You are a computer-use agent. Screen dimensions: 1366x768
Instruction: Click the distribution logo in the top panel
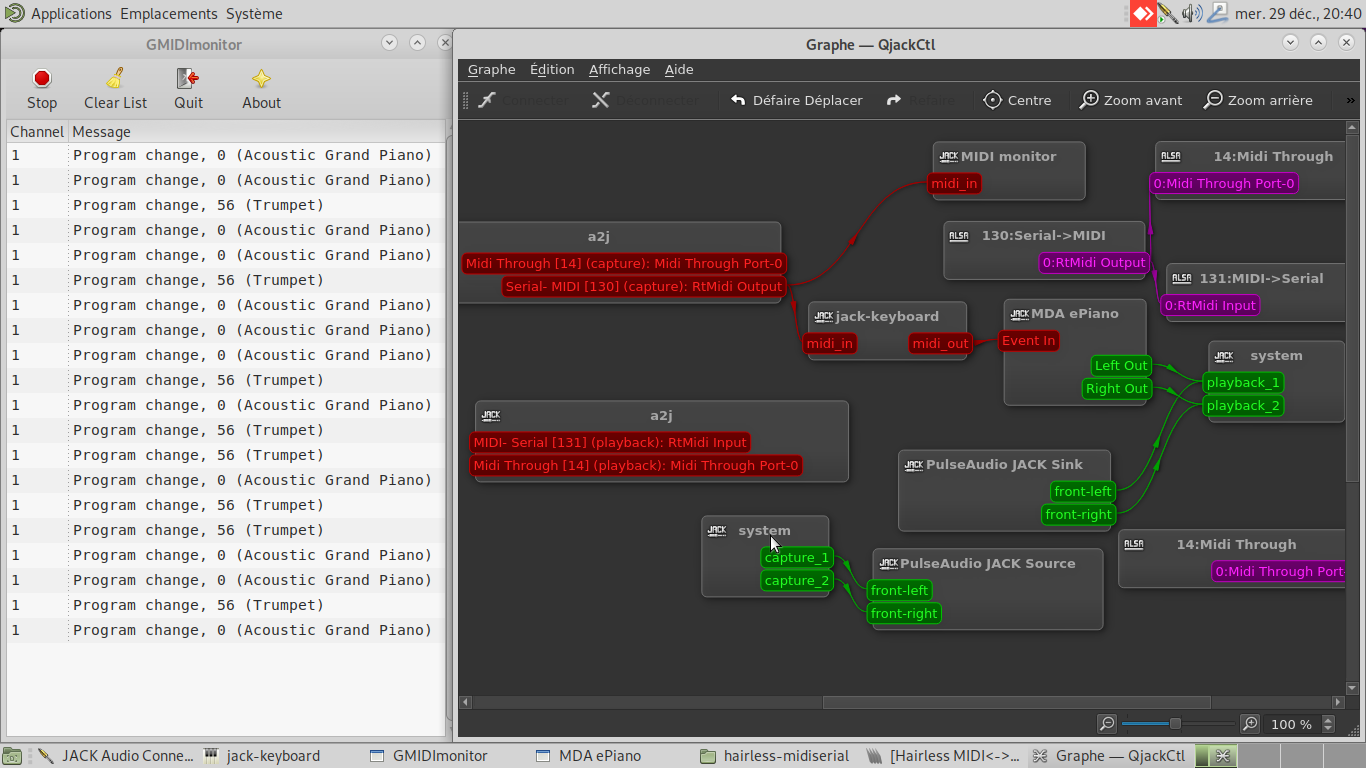[x=14, y=14]
